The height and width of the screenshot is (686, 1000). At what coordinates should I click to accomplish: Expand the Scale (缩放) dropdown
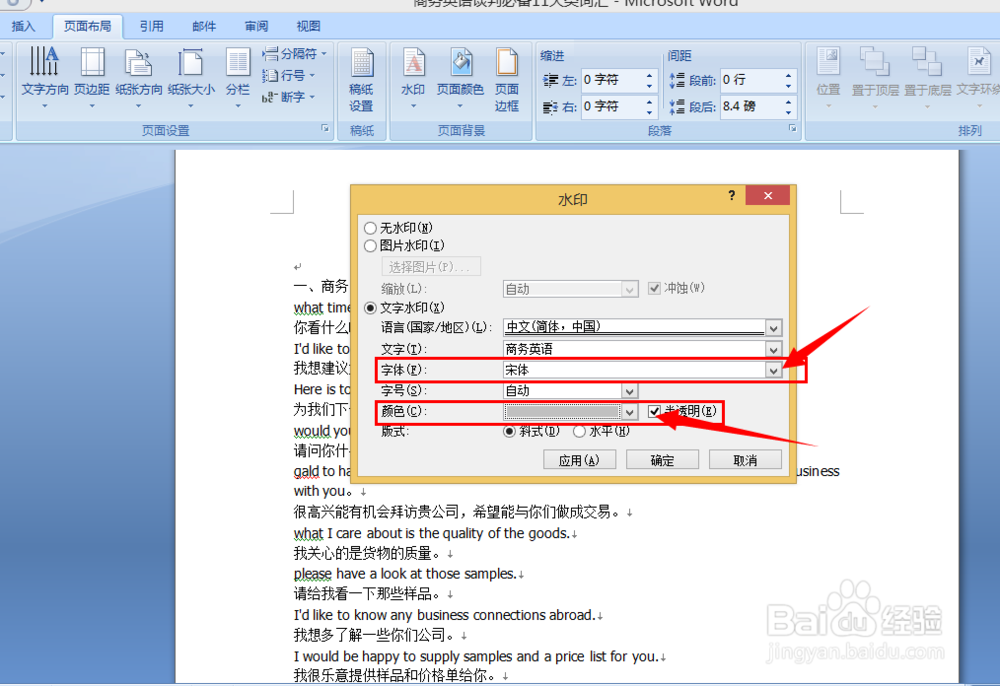click(x=629, y=289)
